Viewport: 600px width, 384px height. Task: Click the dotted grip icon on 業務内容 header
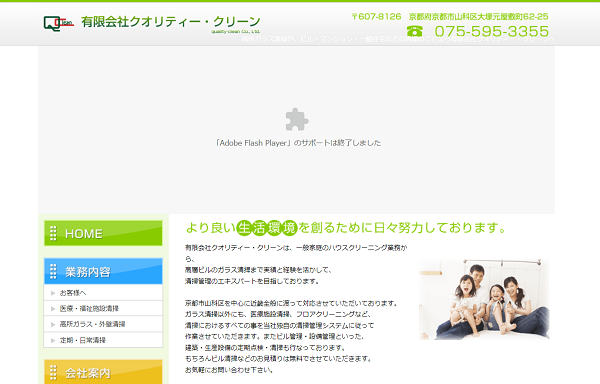tap(53, 271)
